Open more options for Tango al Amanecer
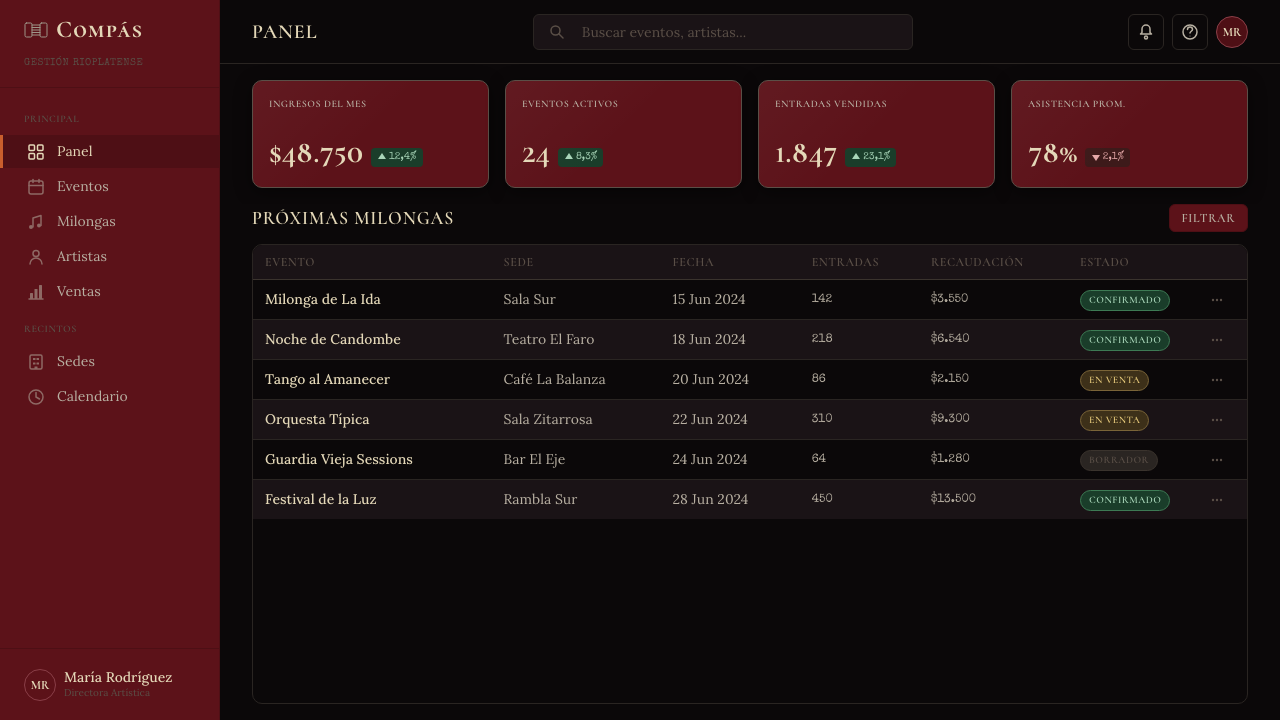 [1217, 380]
